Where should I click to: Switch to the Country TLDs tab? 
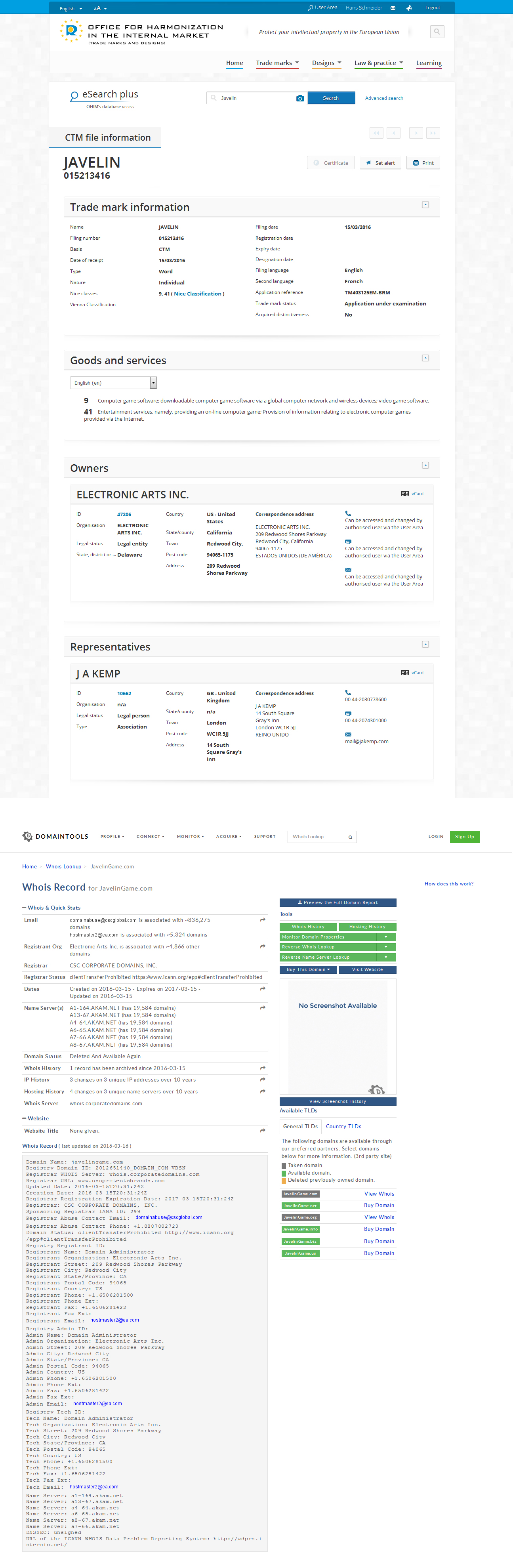coord(343,1127)
